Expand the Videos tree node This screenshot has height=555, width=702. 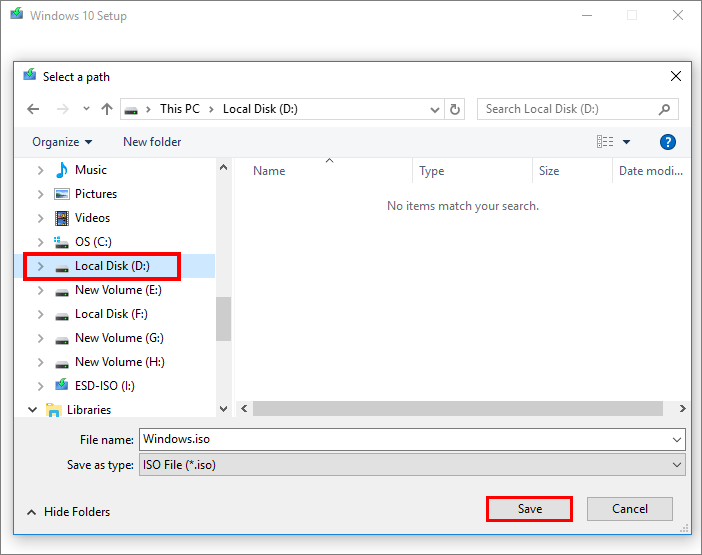[41, 218]
